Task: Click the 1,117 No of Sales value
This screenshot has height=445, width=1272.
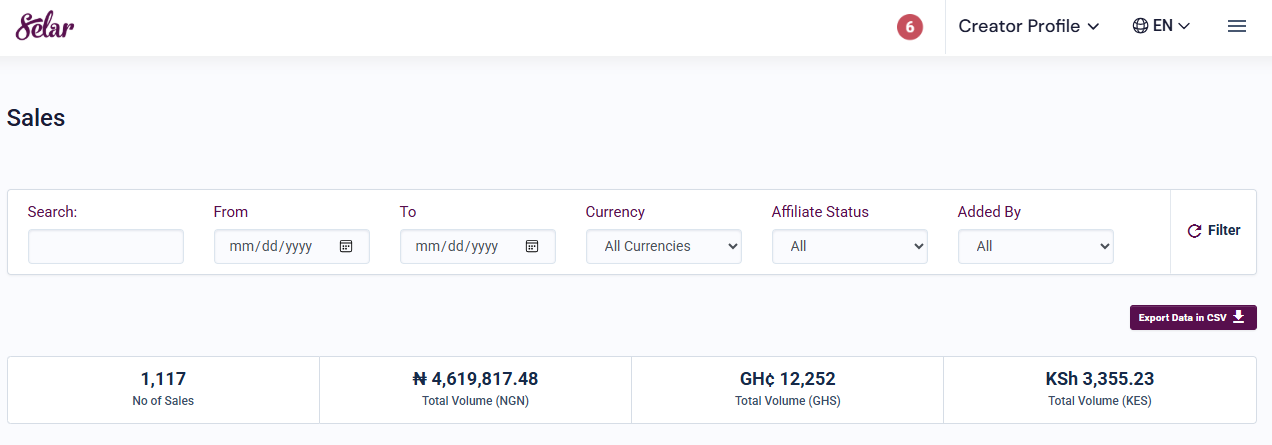Action: (x=163, y=379)
